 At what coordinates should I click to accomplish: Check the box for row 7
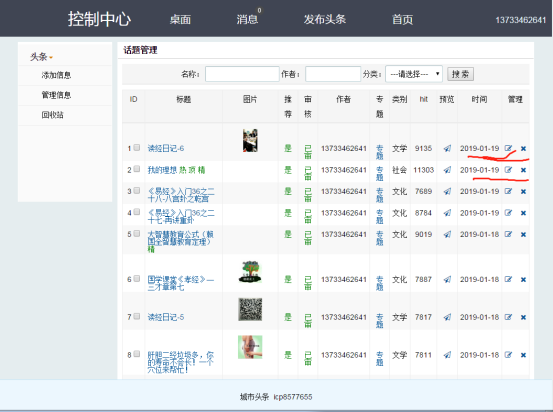[x=137, y=316]
